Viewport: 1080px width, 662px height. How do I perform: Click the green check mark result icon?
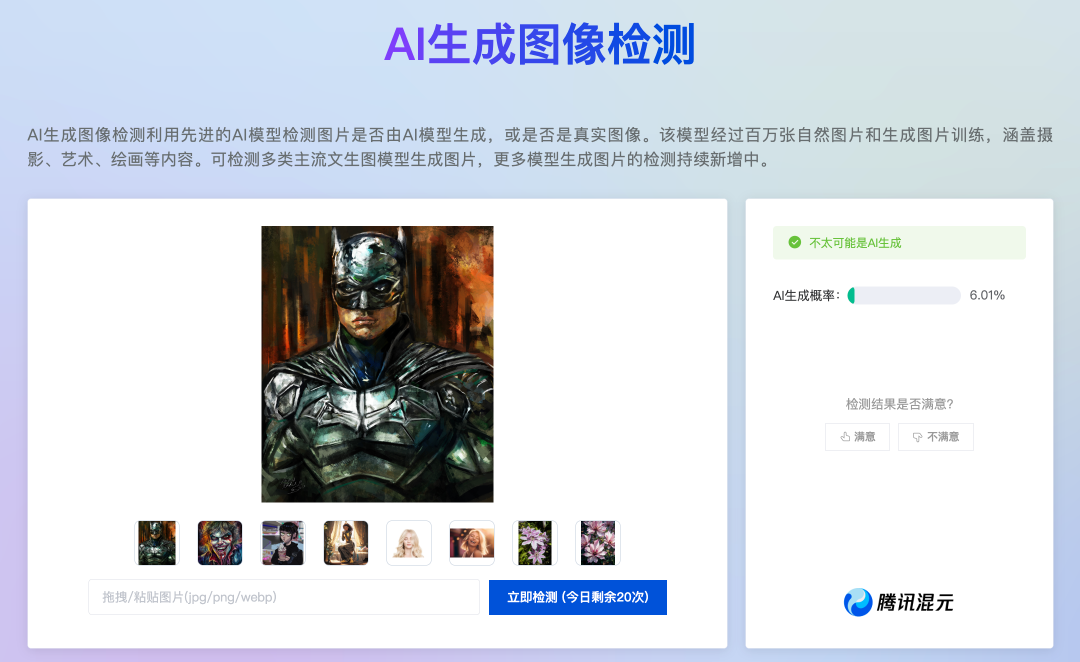point(794,242)
